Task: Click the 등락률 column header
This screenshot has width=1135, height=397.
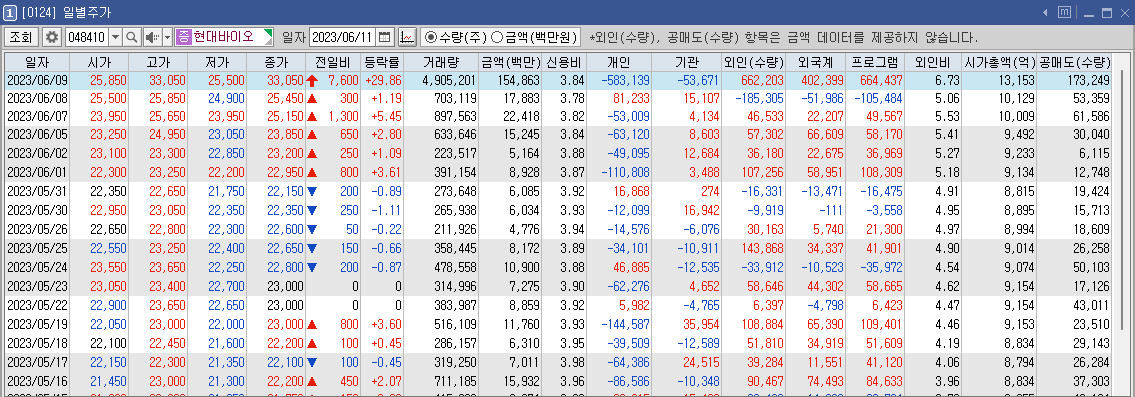Action: point(382,62)
